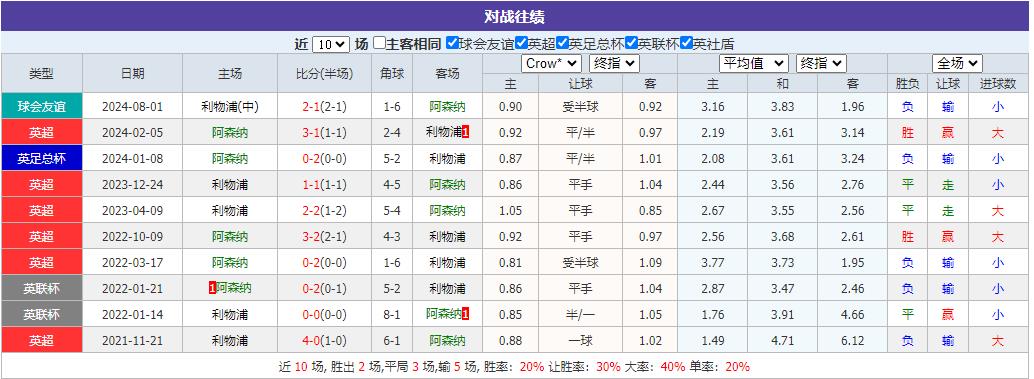Click the 类型 column header
Viewport: 1034px width, 379px height.
tap(42, 74)
